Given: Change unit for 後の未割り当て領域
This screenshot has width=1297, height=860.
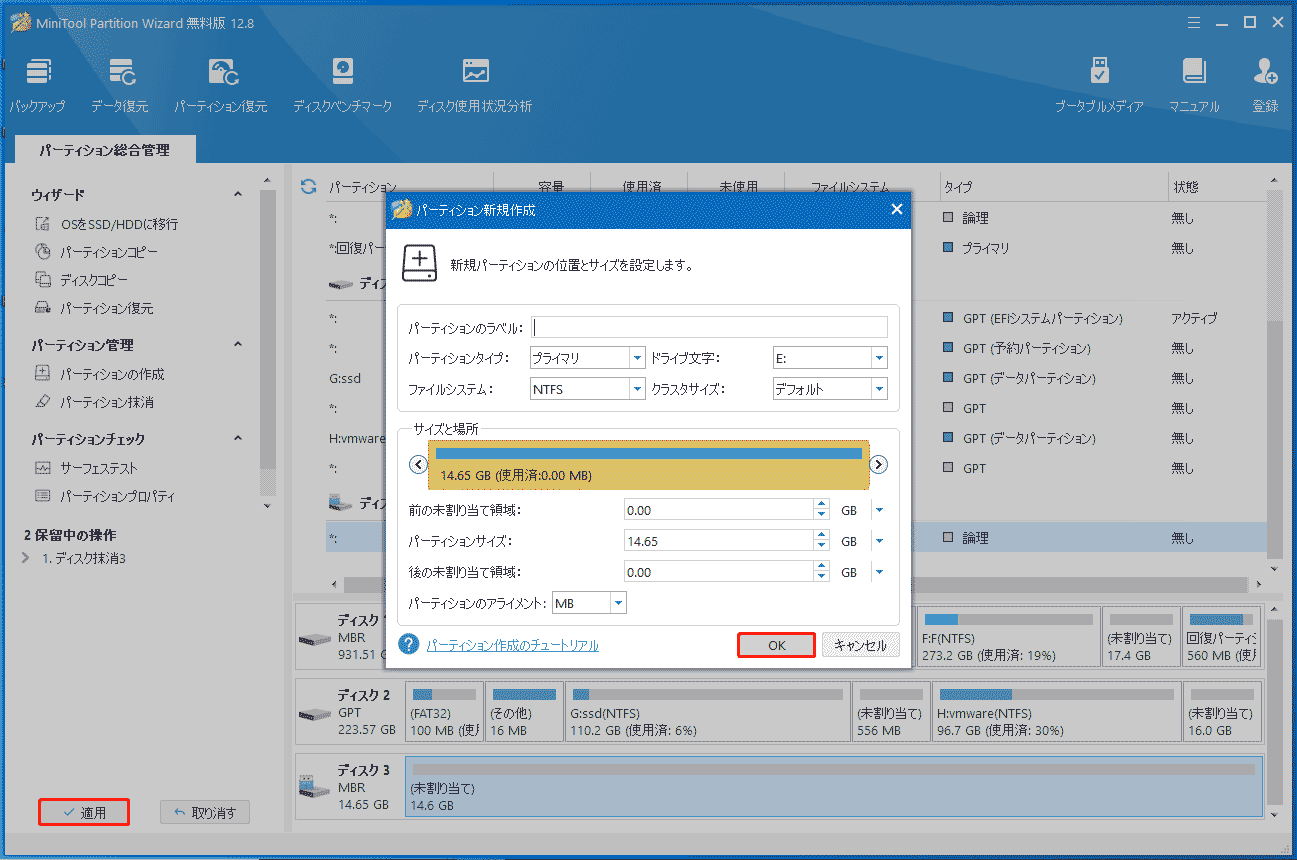Looking at the screenshot, I should (879, 572).
